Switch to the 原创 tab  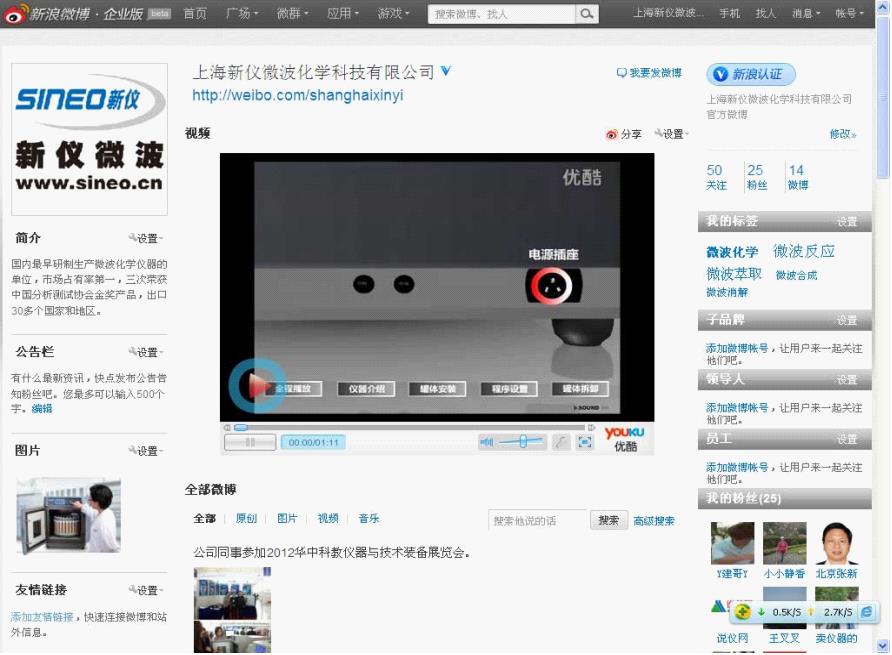(246, 519)
